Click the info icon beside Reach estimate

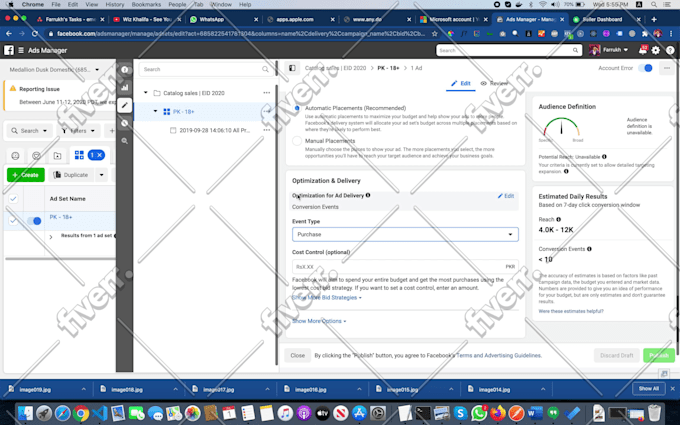coord(559,219)
